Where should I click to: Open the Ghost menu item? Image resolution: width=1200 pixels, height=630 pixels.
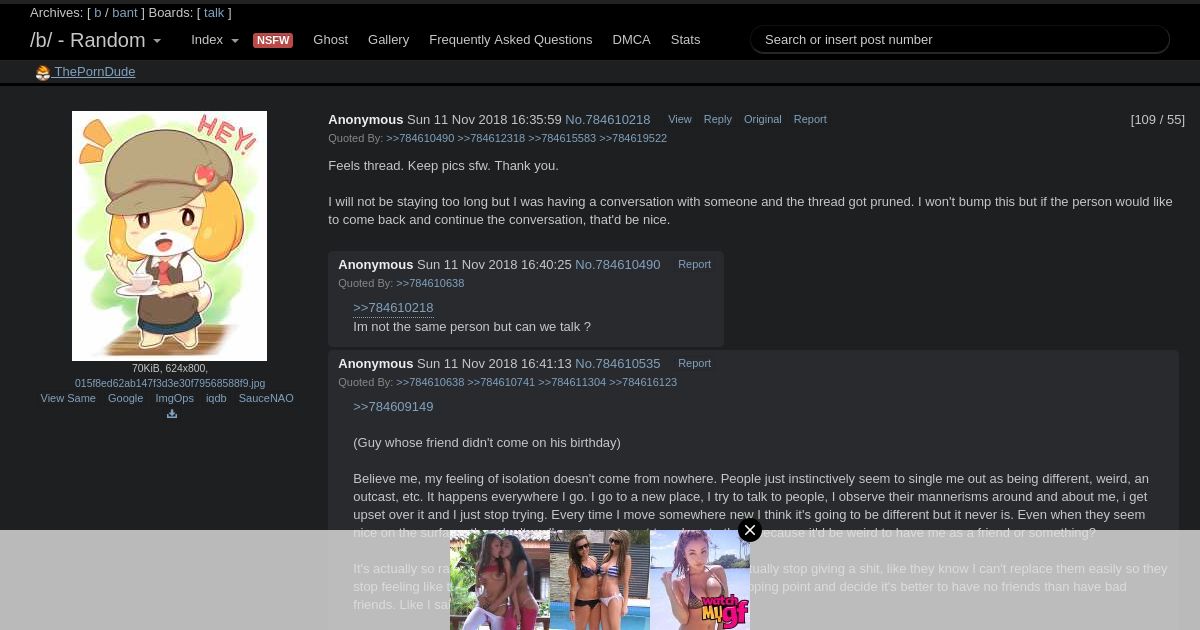click(x=330, y=40)
